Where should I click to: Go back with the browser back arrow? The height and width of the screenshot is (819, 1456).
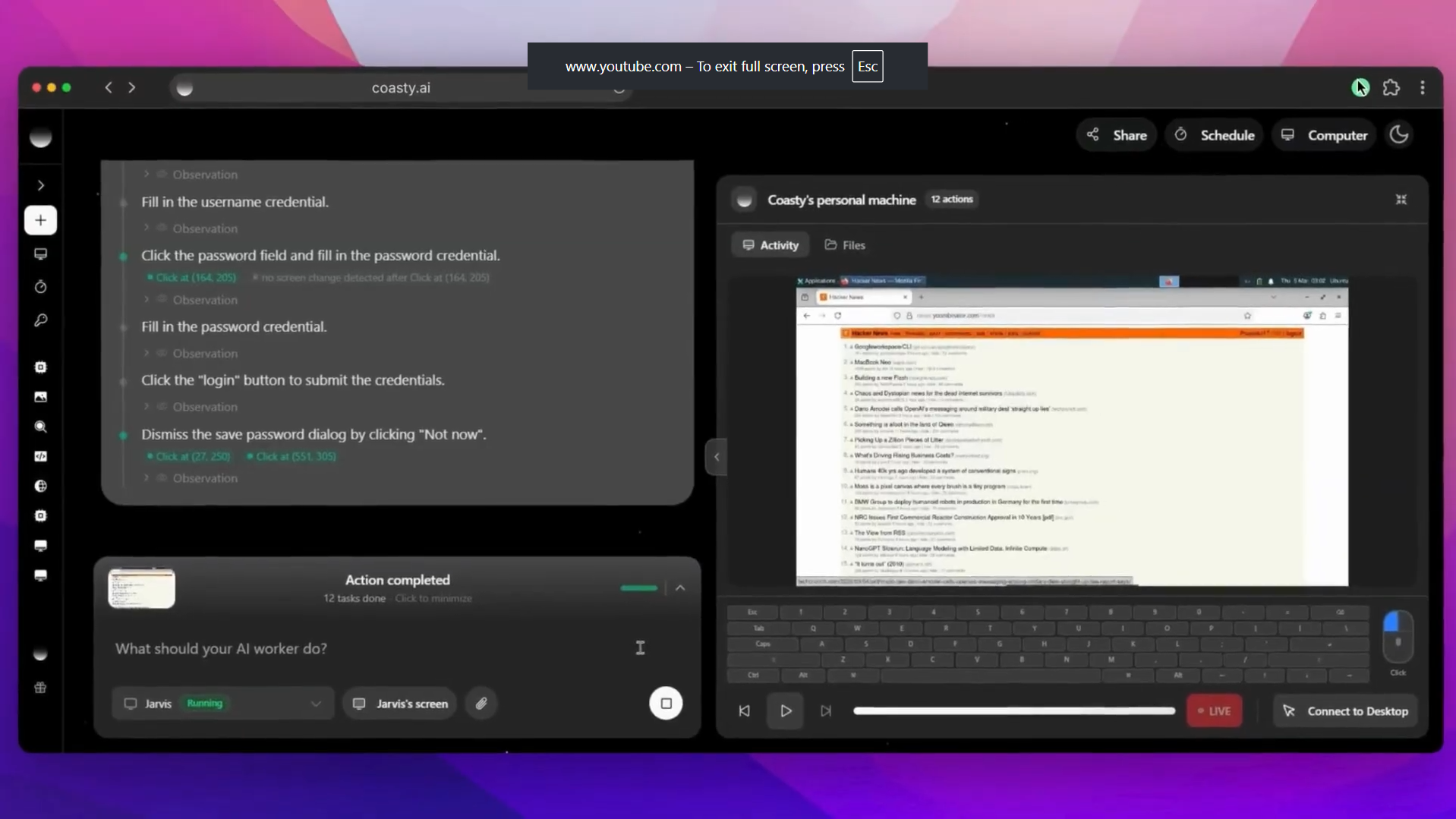(x=109, y=87)
